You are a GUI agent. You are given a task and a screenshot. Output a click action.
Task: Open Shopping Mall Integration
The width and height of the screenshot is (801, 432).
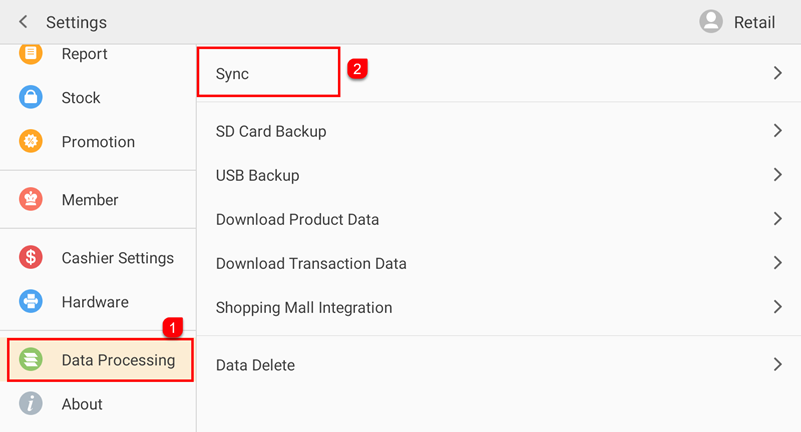(x=304, y=308)
